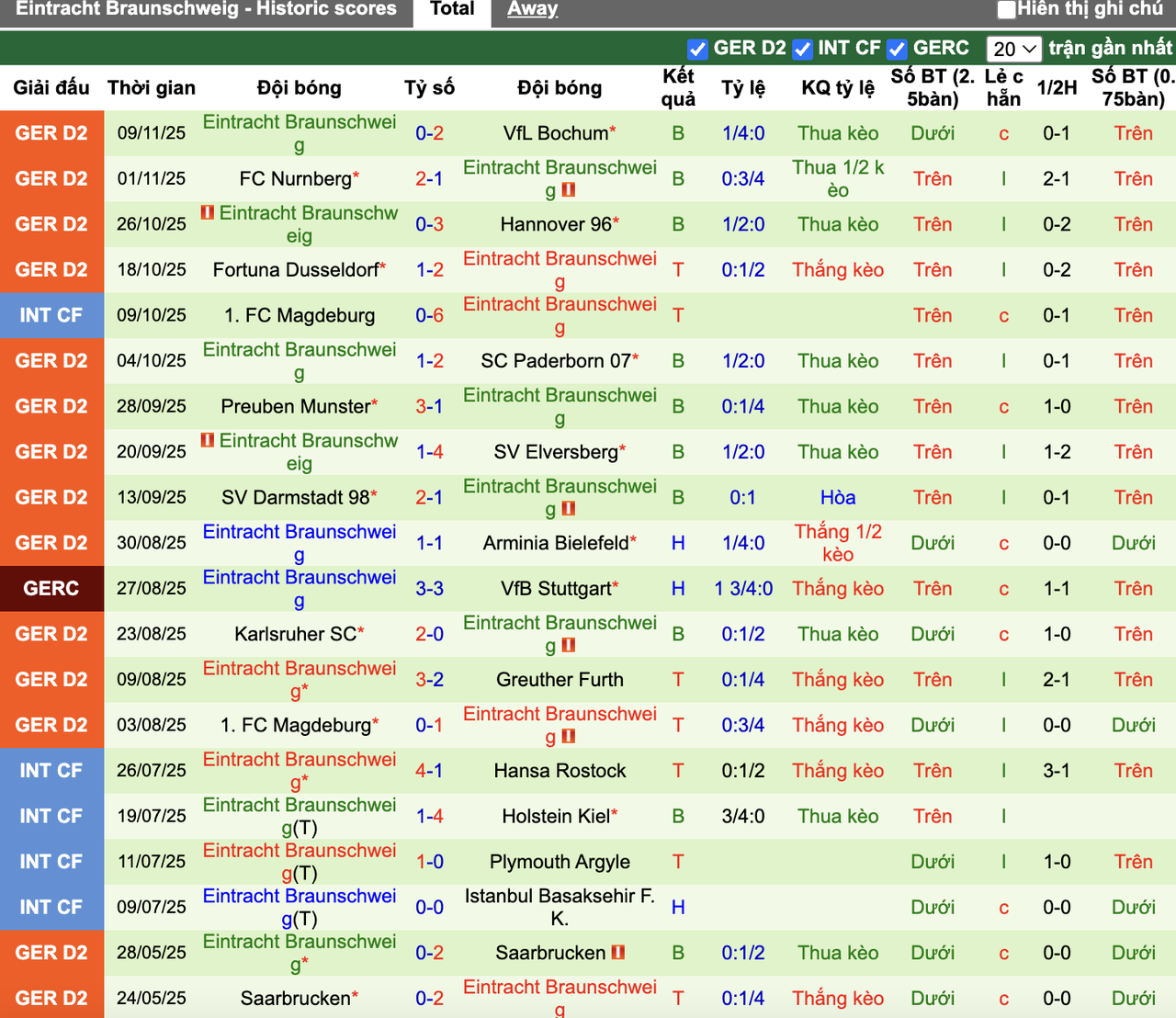1176x1018 pixels.
Task: Click the KQ tỷ lệ column header
Action: pos(838,88)
